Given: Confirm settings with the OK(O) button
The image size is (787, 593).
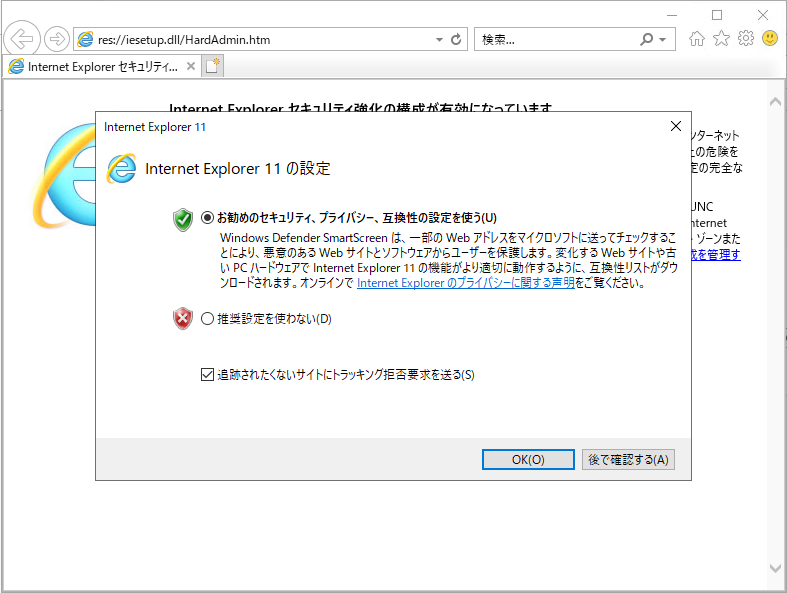Looking at the screenshot, I should click(528, 459).
